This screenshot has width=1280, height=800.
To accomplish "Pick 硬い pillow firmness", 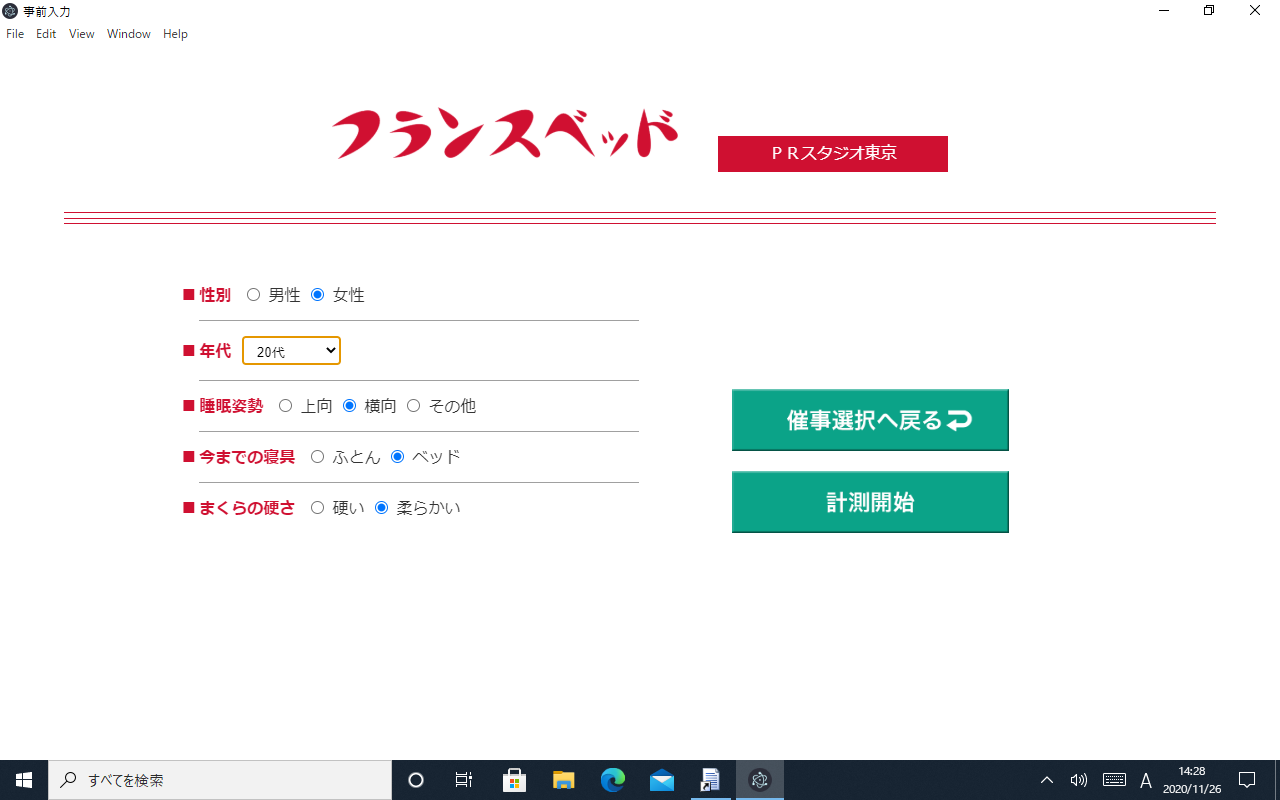I will coord(317,508).
